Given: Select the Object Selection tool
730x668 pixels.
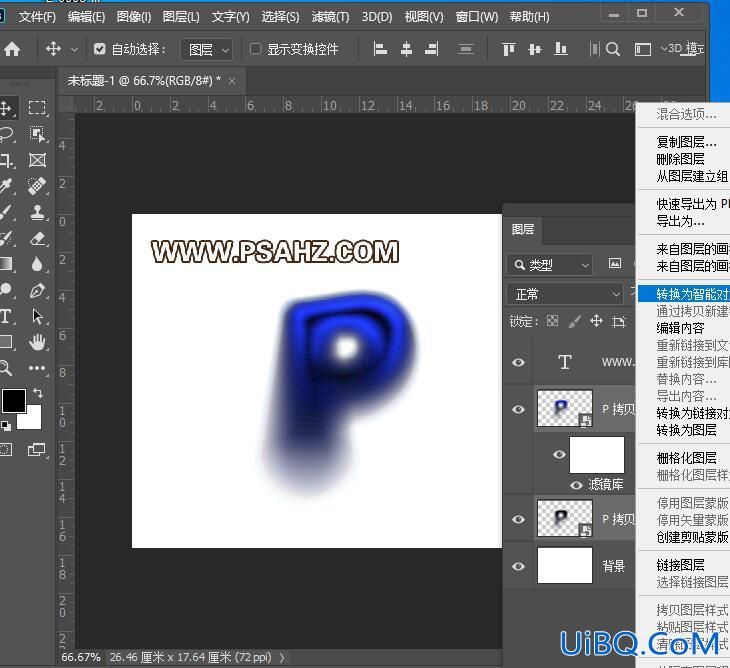Looking at the screenshot, I should pos(37,134).
